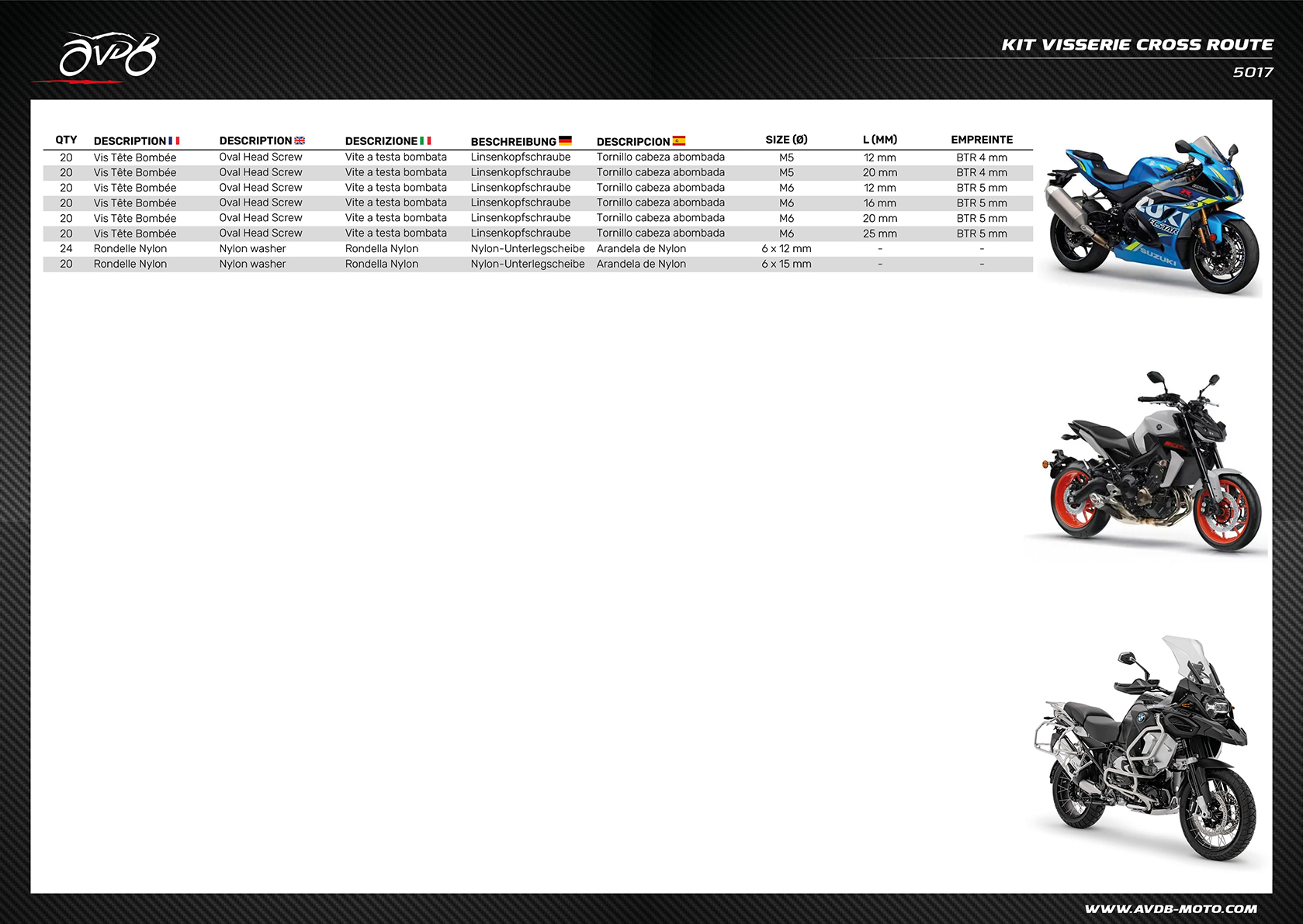The image size is (1303, 924).
Task: Select the EMPREINTE column header
Action: pyautogui.click(x=982, y=140)
